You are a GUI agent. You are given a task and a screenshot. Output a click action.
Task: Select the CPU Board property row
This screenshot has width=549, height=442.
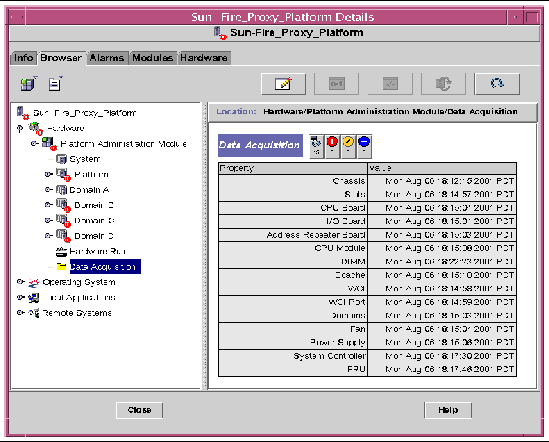click(x=367, y=208)
